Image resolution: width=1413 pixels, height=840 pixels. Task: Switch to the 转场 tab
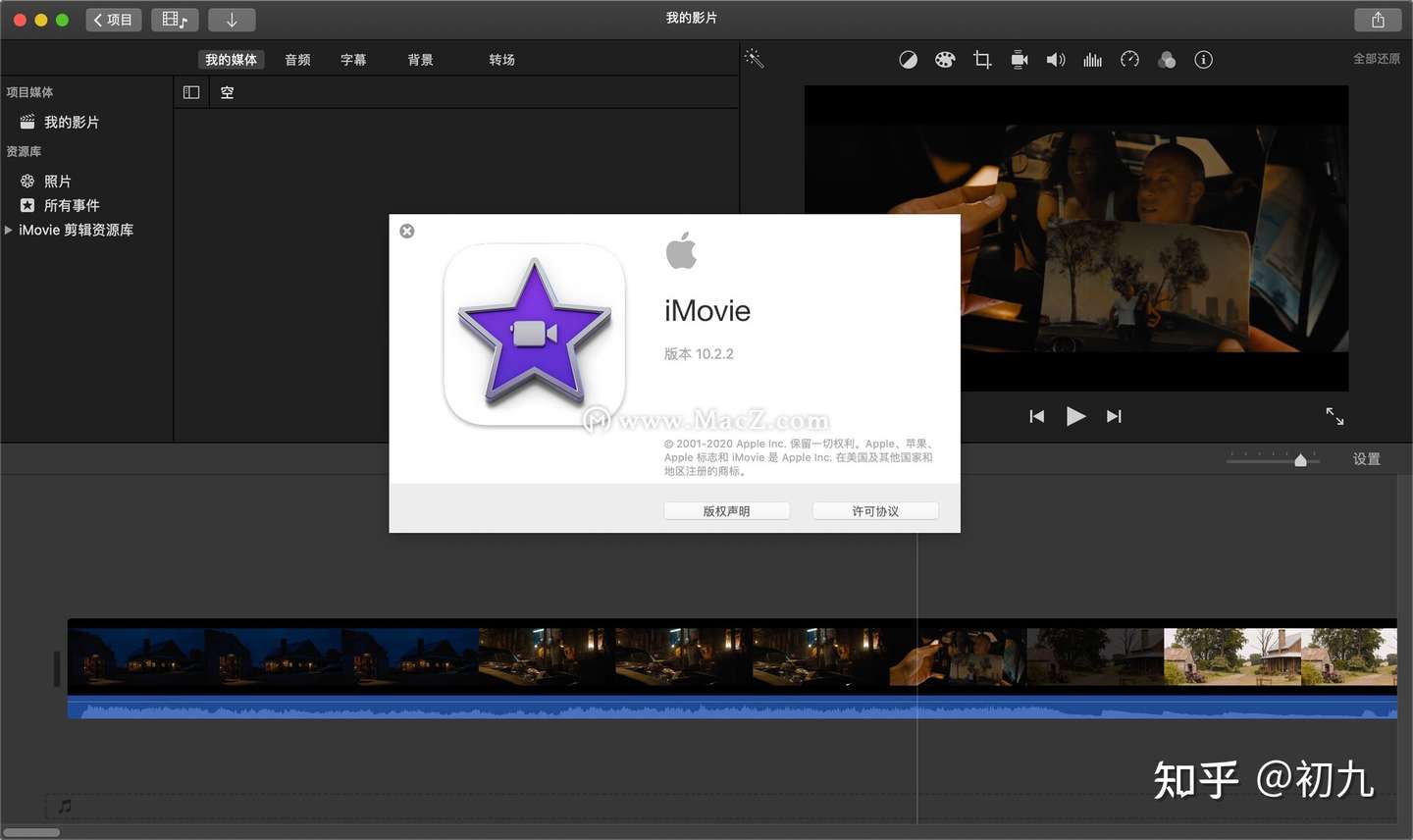(x=501, y=60)
